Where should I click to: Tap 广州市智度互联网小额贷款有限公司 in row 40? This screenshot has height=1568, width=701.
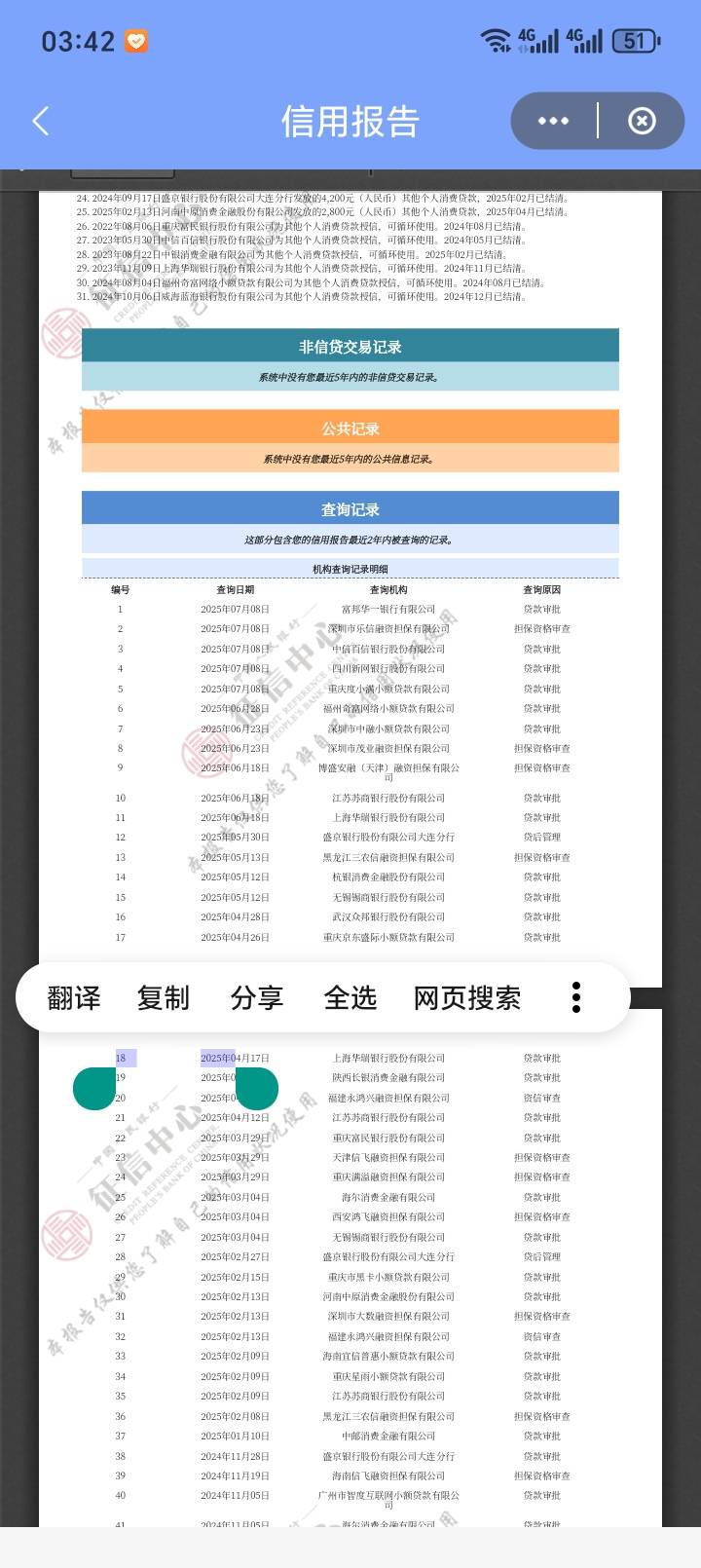[x=388, y=1500]
